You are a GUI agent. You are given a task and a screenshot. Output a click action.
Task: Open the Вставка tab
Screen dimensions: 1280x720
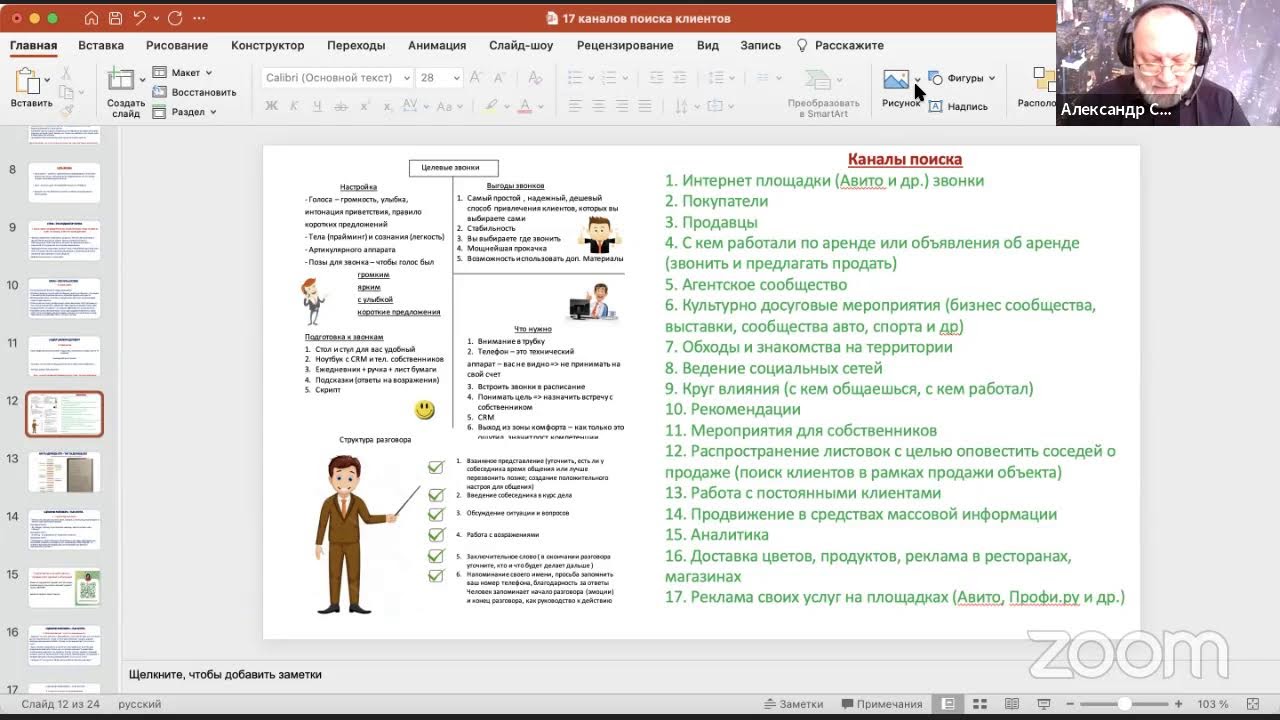101,45
